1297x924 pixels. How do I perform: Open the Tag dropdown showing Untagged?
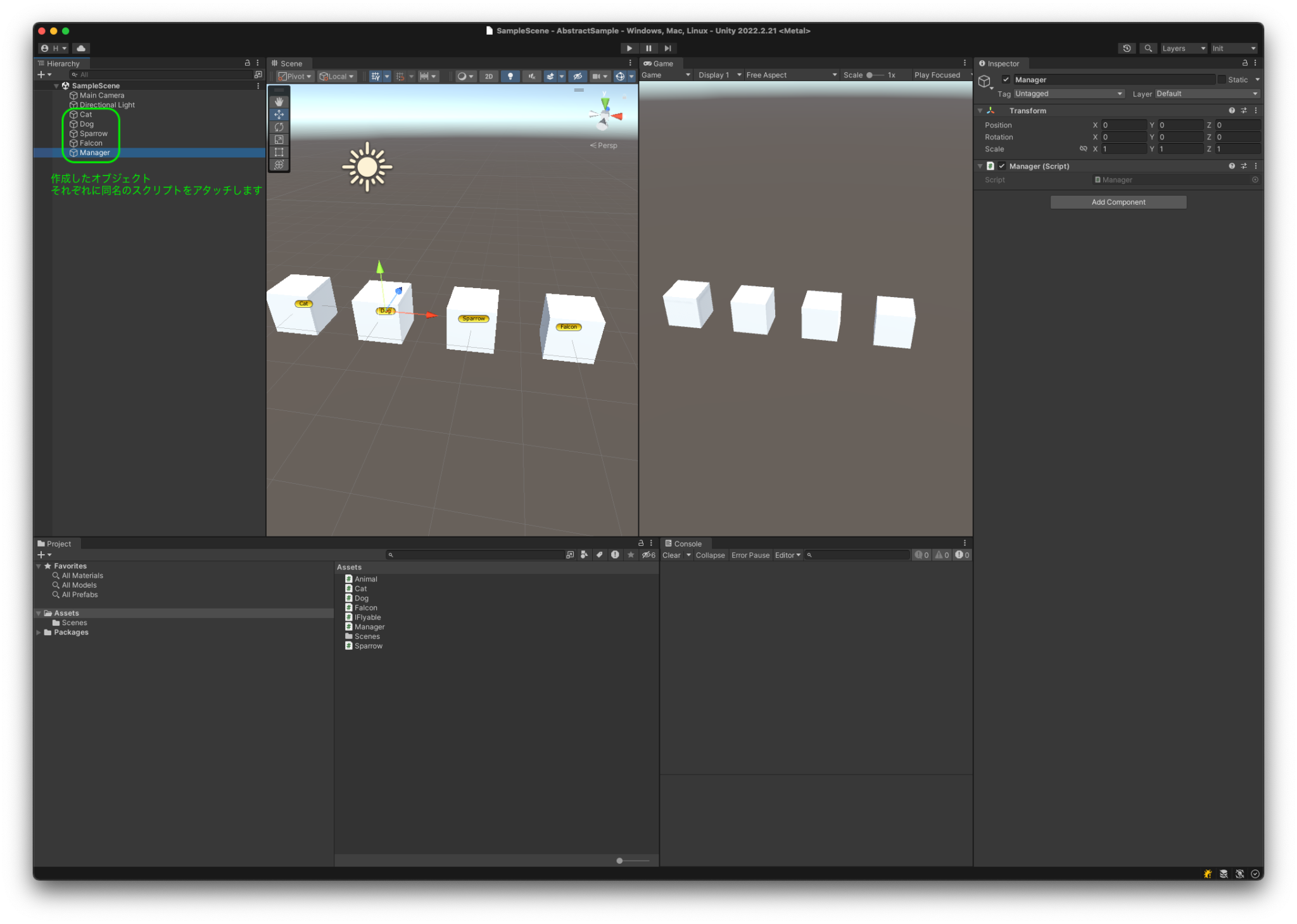(1068, 93)
